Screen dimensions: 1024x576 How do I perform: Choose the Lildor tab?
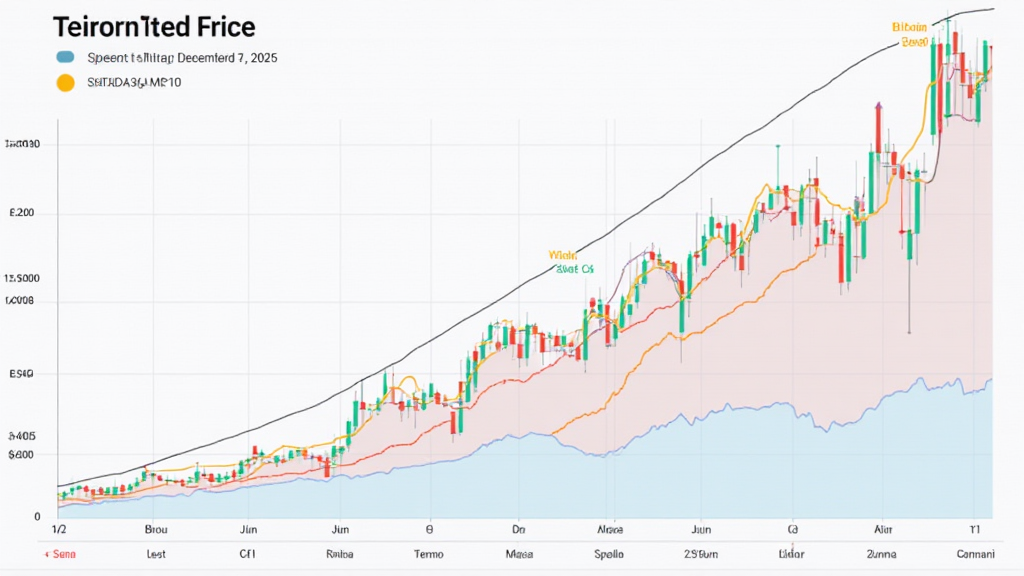pyautogui.click(x=790, y=552)
